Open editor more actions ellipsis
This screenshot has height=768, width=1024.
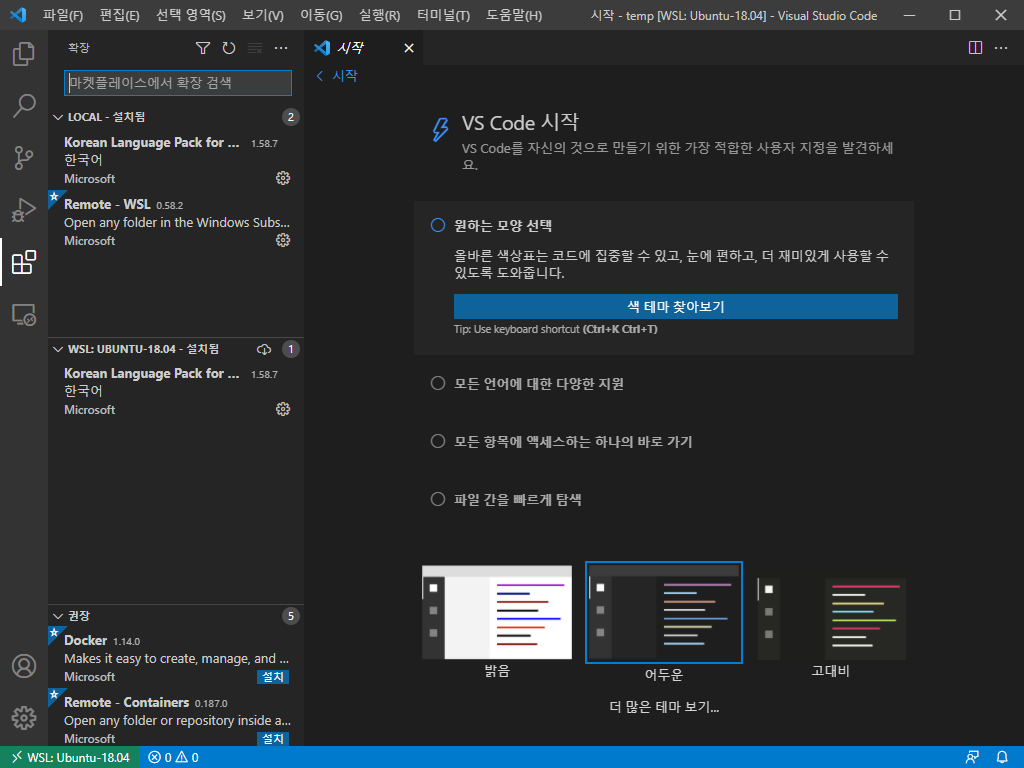1000,48
